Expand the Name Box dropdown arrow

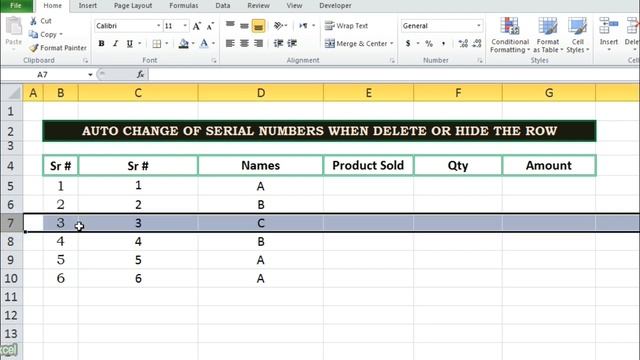click(x=90, y=75)
